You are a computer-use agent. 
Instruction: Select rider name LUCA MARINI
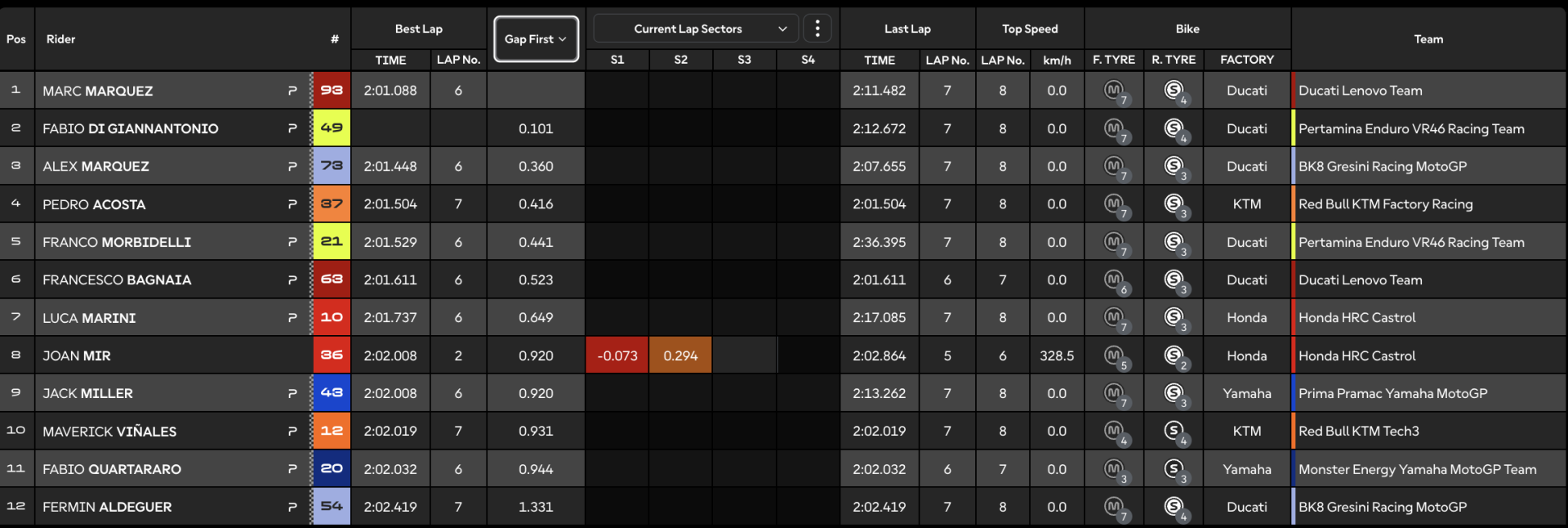[x=89, y=318]
